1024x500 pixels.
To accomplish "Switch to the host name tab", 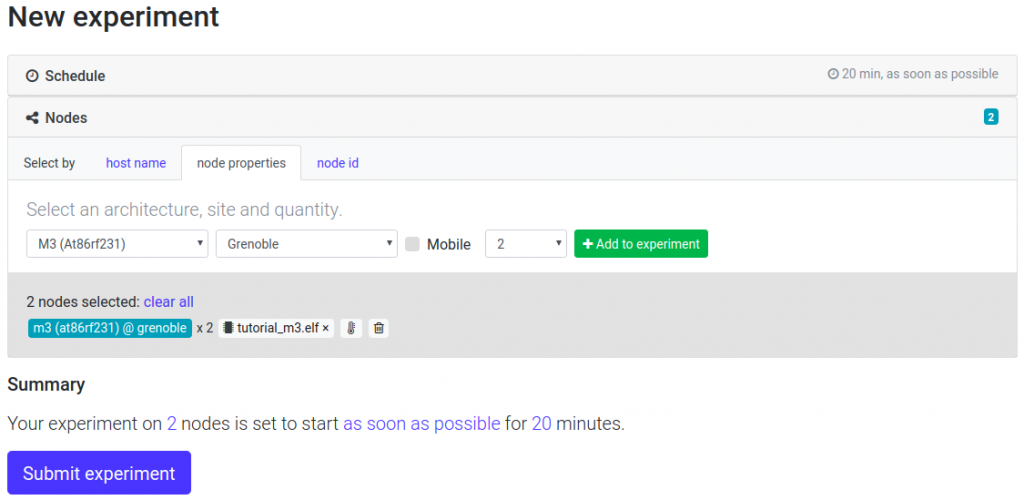I will click(x=136, y=163).
